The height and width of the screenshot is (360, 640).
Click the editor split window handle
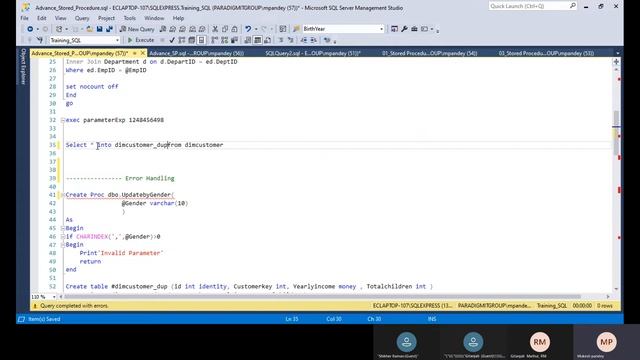click(616, 62)
